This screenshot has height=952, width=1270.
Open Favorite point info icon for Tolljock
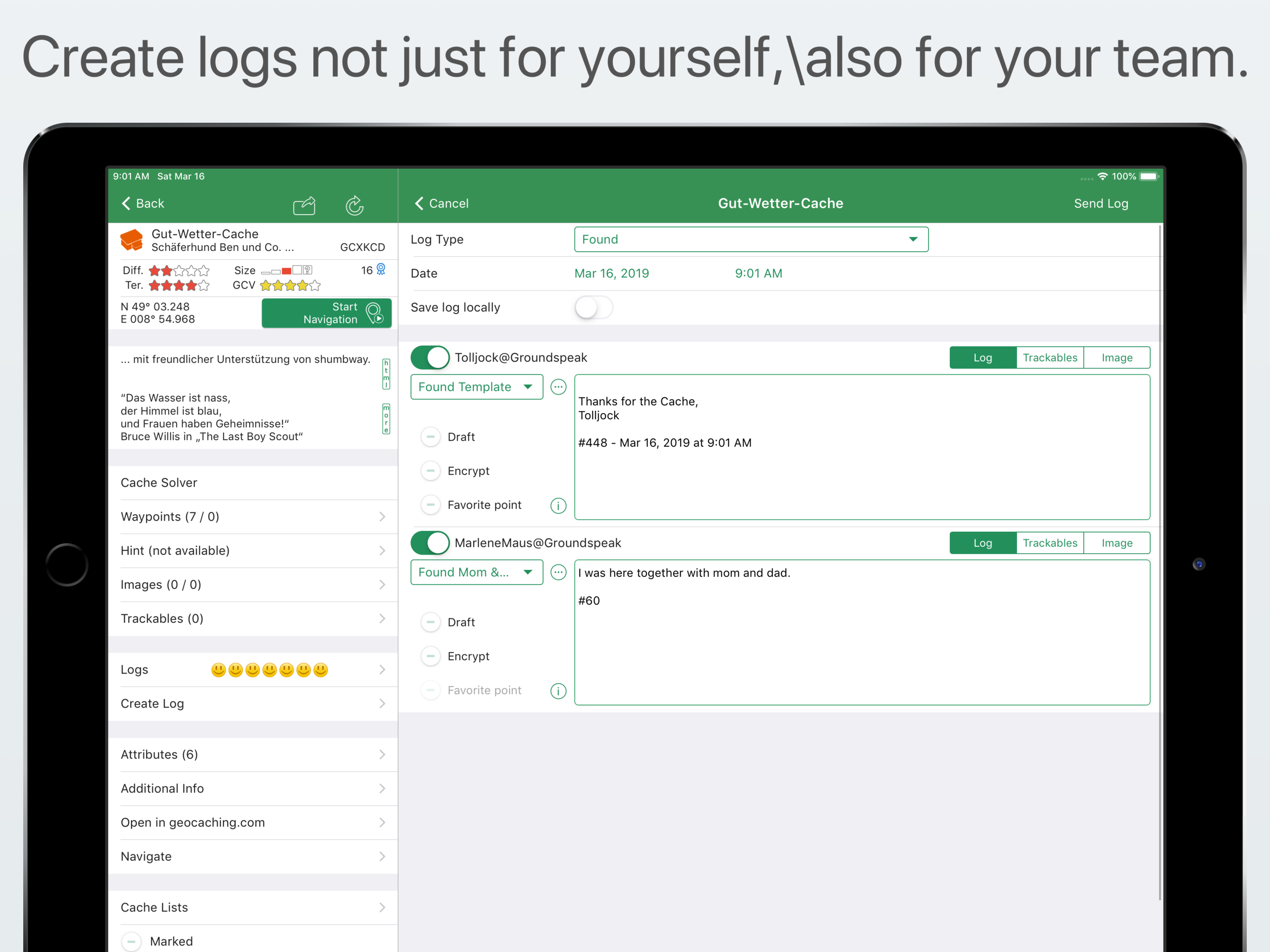[558, 506]
